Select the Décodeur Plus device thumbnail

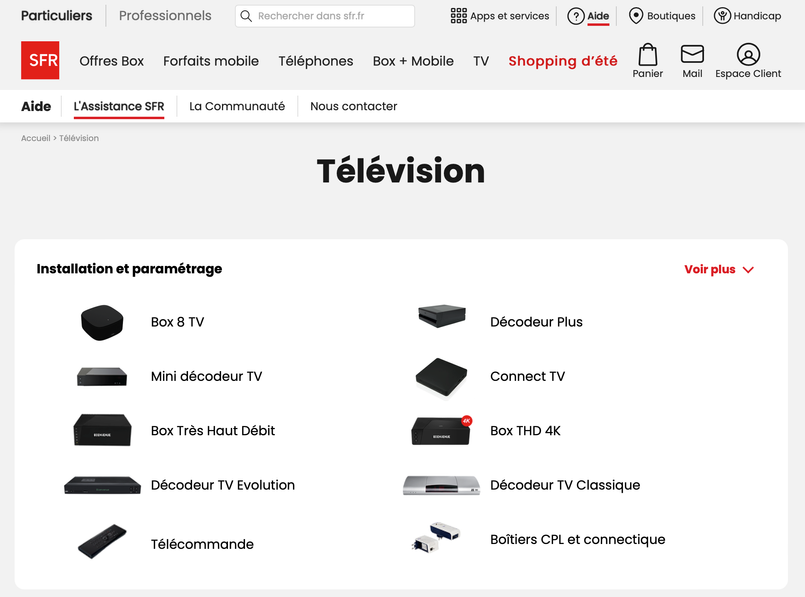pos(442,317)
